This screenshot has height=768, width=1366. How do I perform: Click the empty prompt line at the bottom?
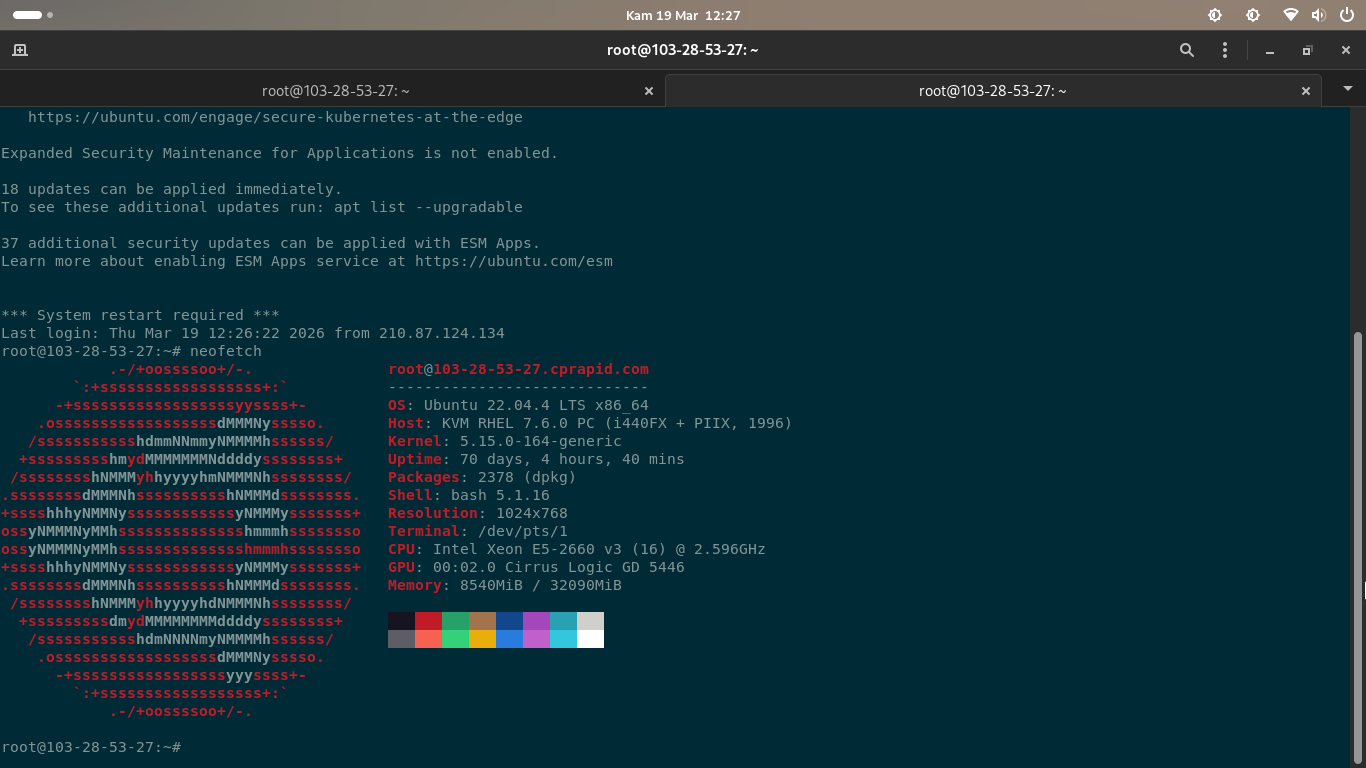(90, 747)
